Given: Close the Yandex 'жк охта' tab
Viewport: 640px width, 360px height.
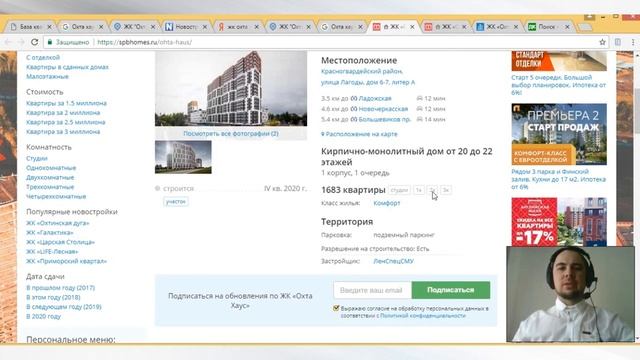Looking at the screenshot, I should tap(257, 27).
